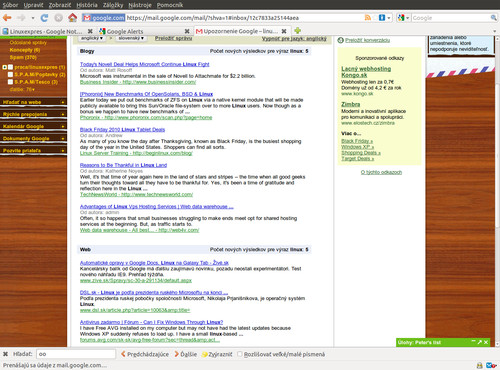Open the slovenský target language dropdown
The width and height of the screenshot is (500, 370).
[x=131, y=38]
